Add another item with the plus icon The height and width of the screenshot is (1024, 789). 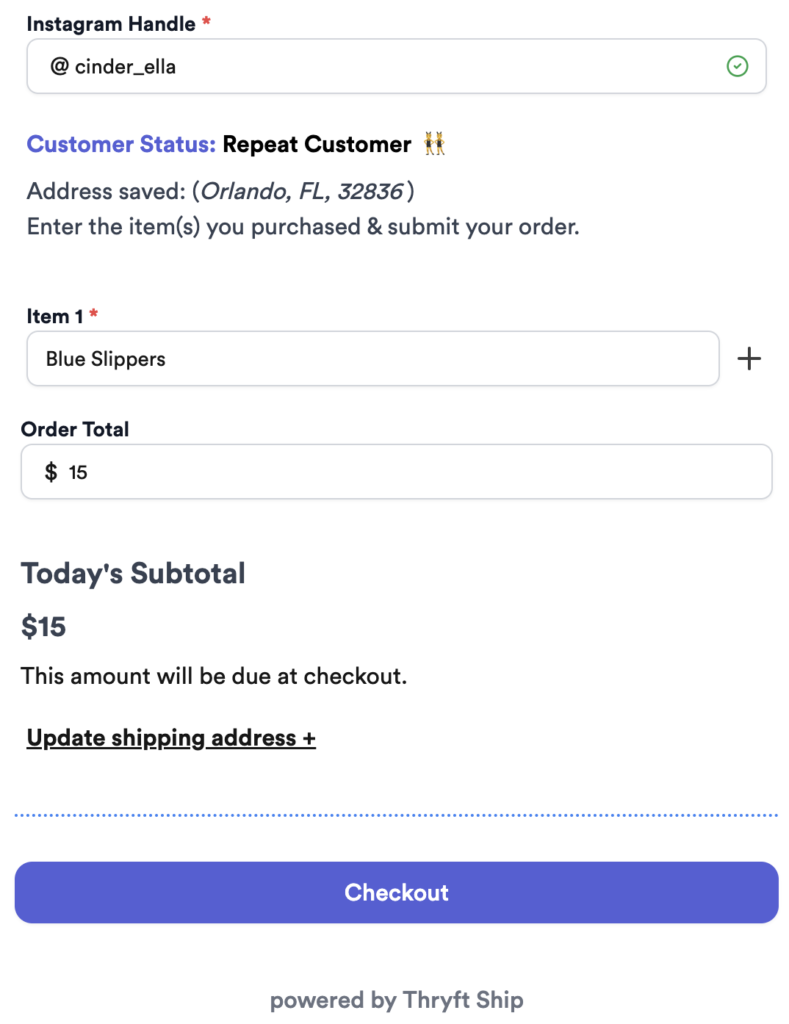(x=749, y=359)
